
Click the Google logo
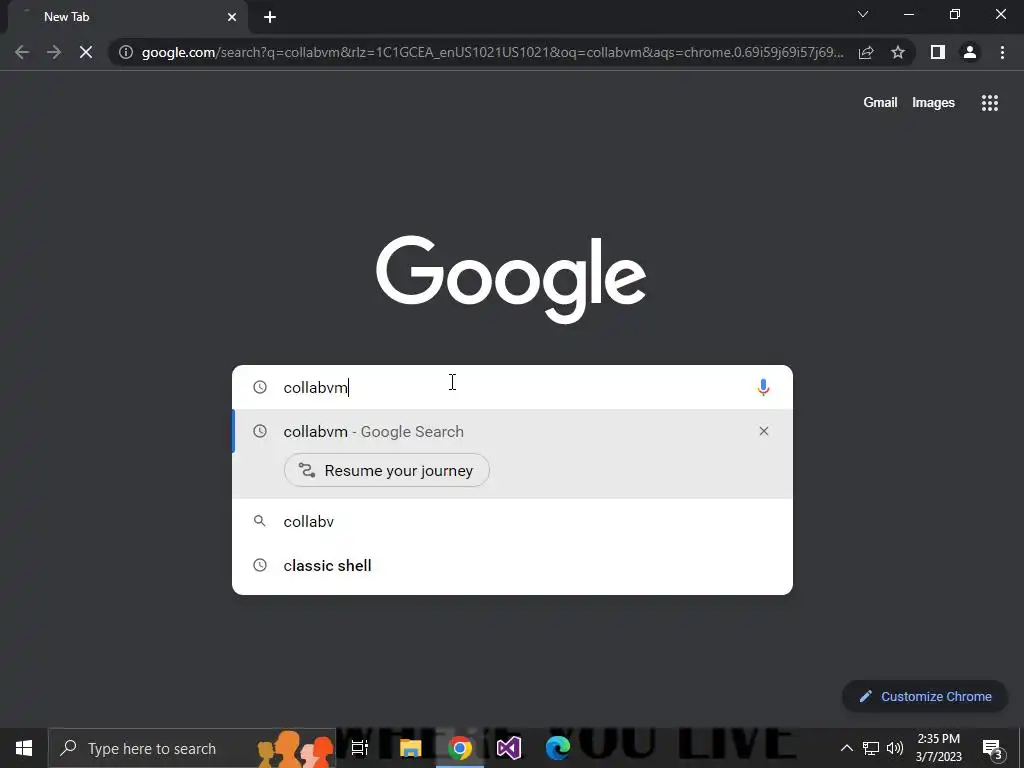(x=511, y=280)
